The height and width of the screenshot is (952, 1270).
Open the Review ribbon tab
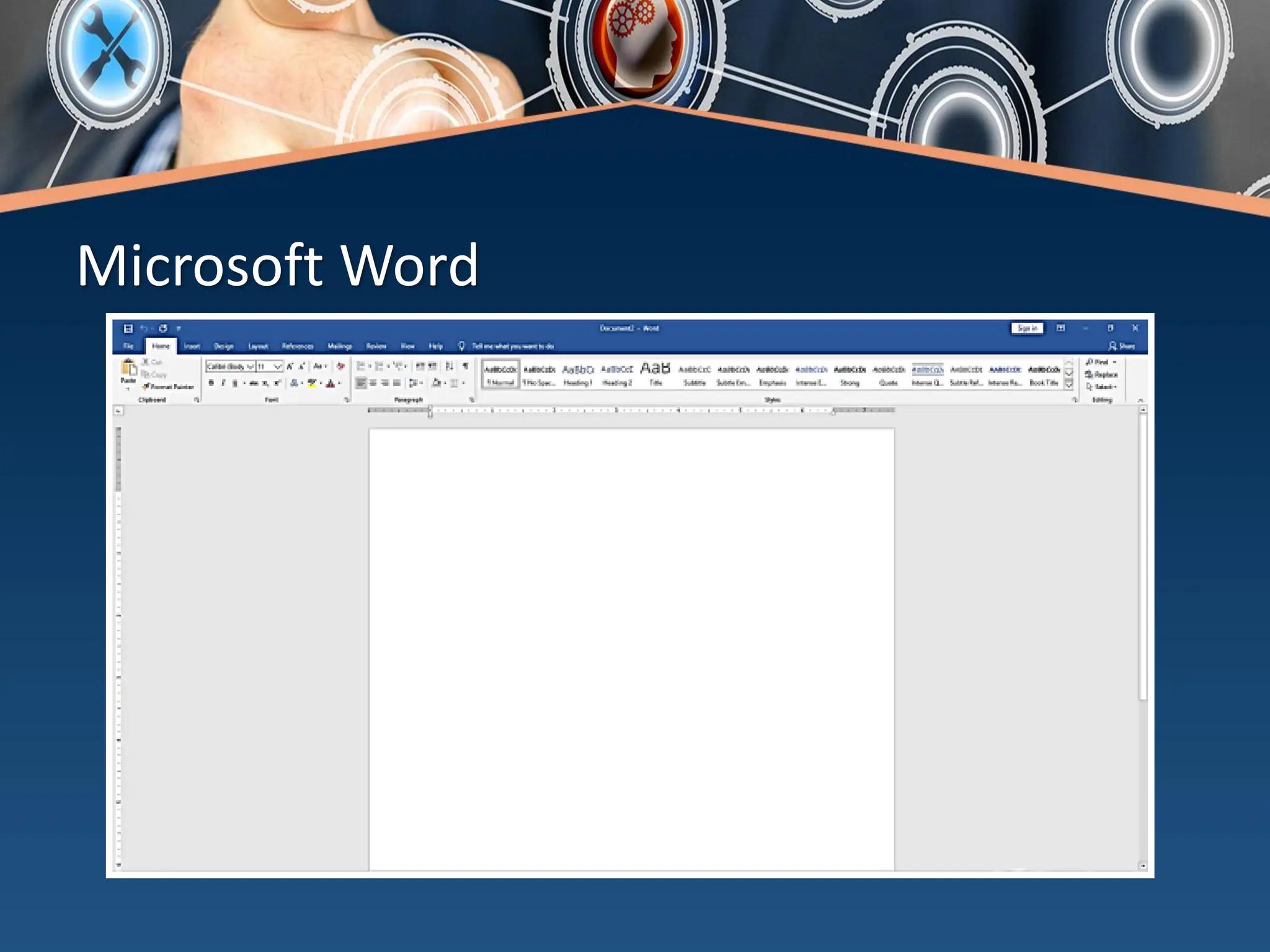[x=376, y=346]
